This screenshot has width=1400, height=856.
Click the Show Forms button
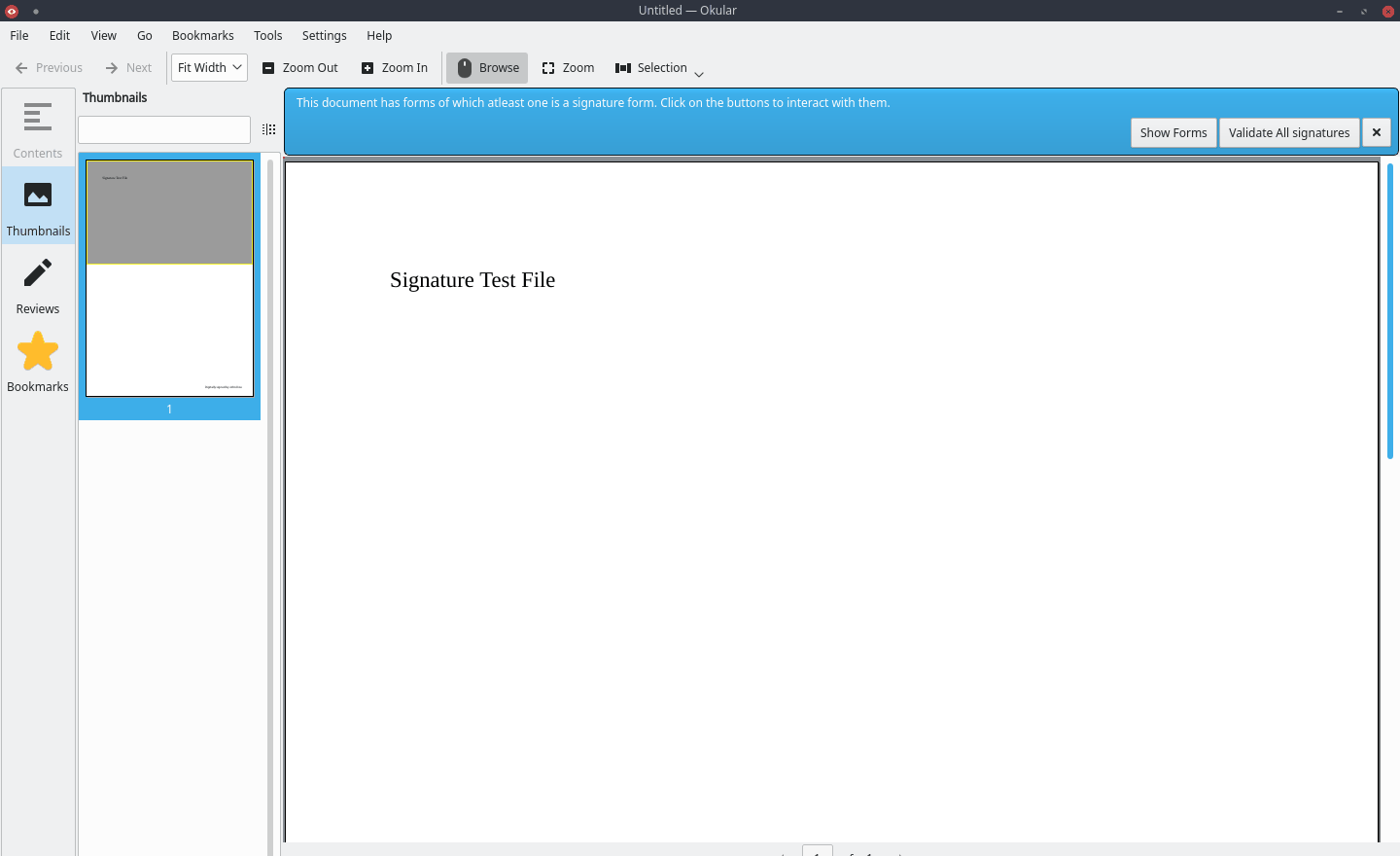point(1172,133)
